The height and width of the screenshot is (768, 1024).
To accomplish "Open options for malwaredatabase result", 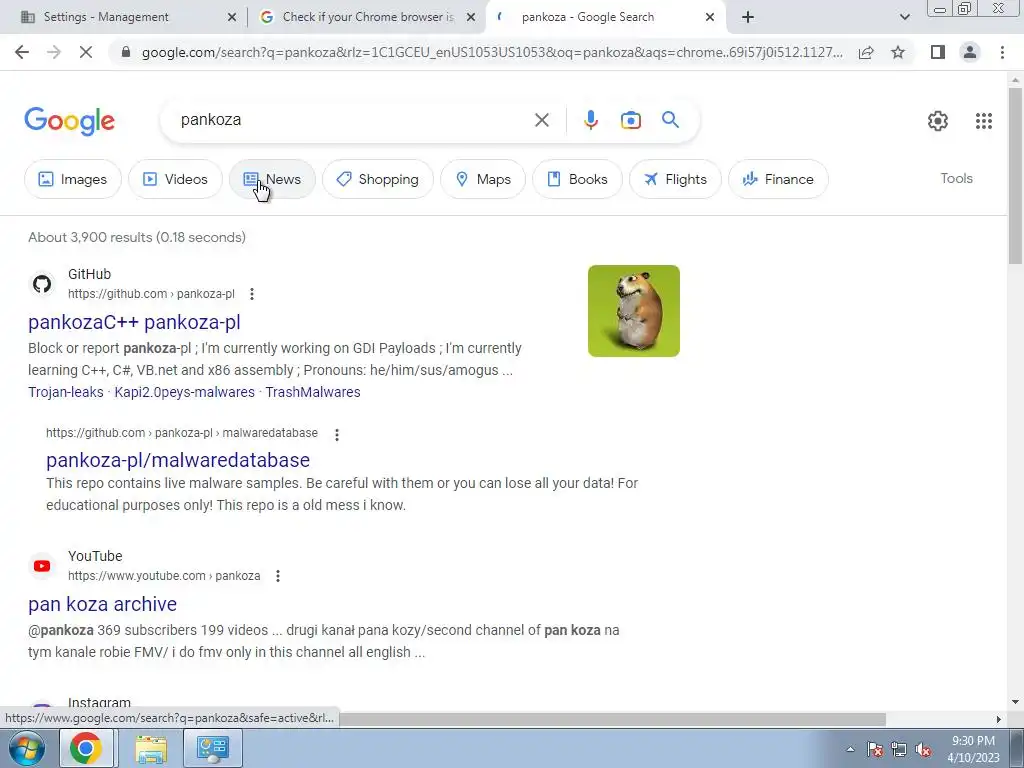I will click(336, 434).
